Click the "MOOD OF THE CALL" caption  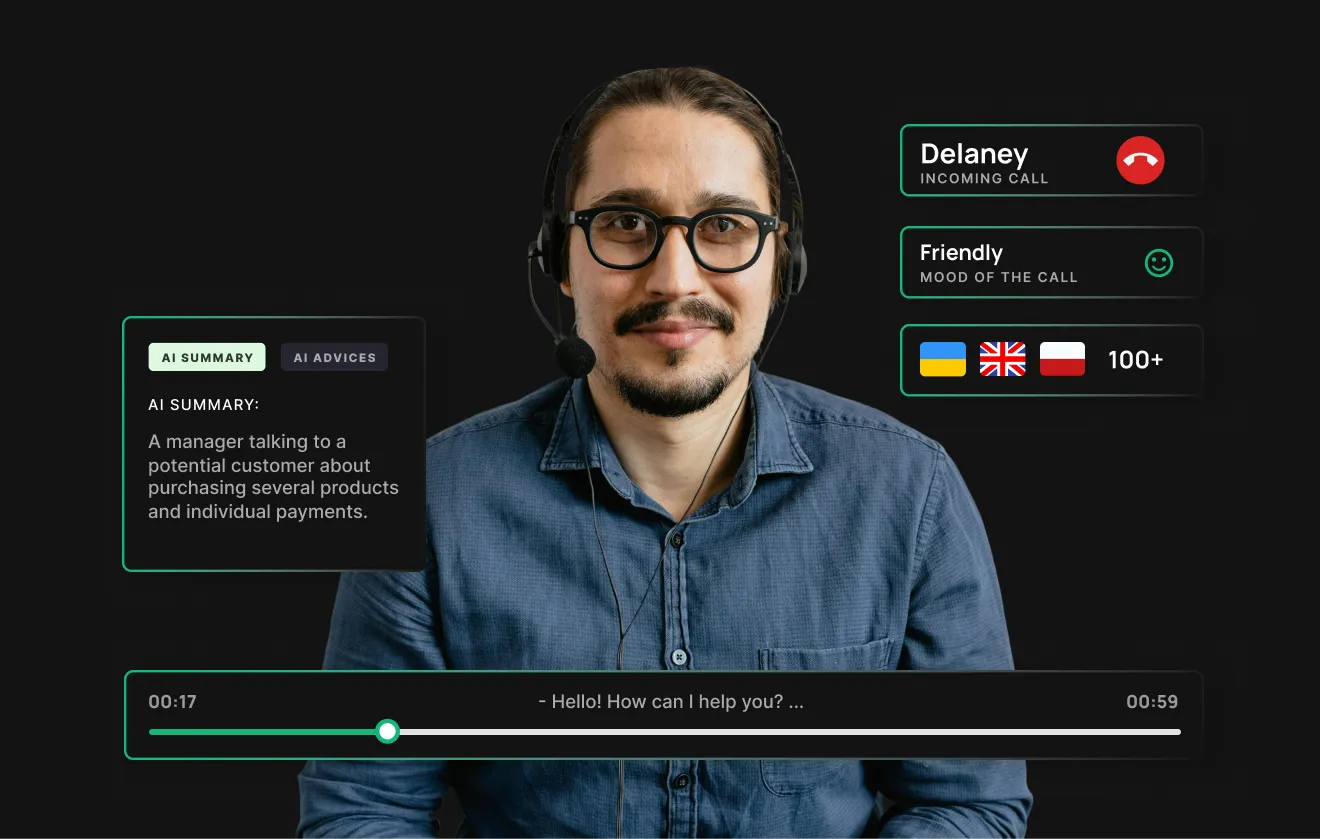[998, 278]
